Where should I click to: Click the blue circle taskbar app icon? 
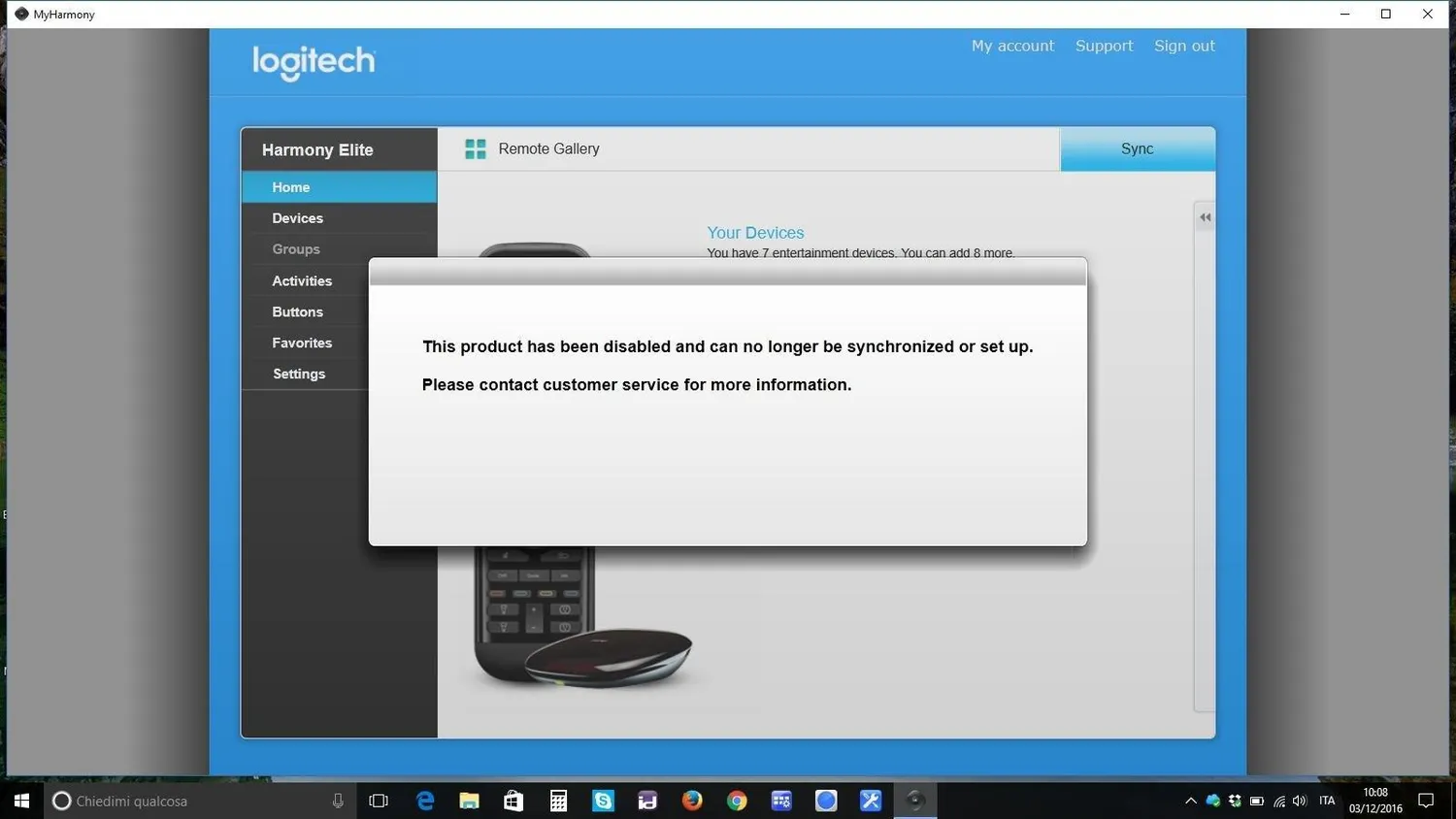coord(826,801)
